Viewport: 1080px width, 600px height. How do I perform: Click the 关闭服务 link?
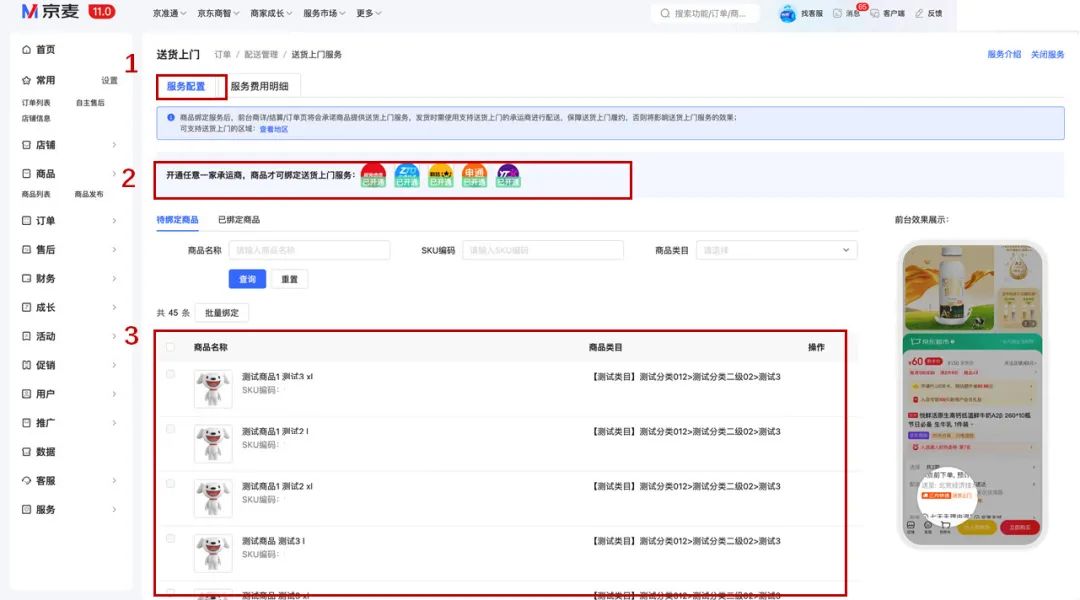1048,54
